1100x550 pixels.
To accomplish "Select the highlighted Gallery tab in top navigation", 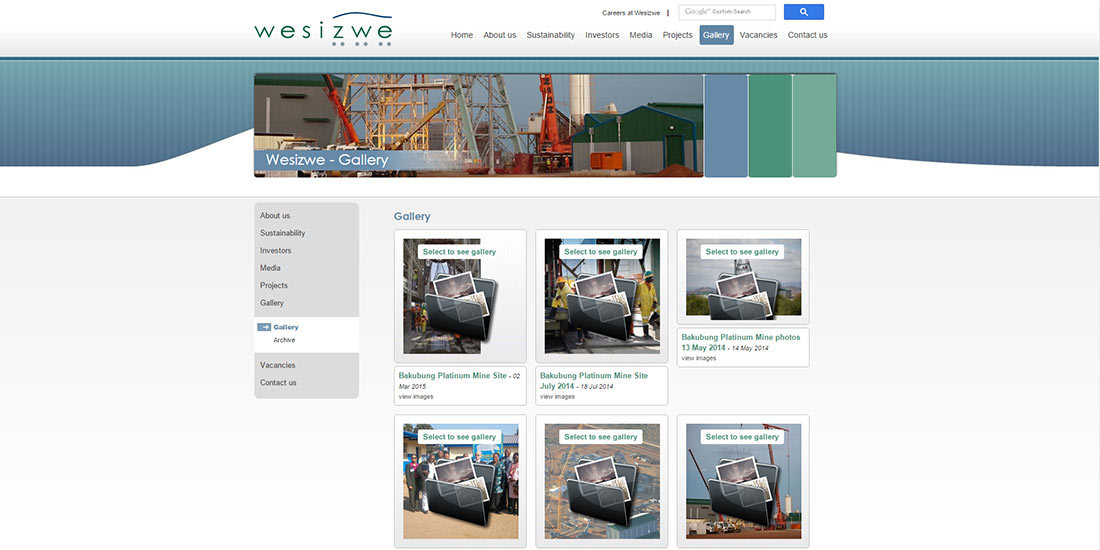I will coord(716,35).
